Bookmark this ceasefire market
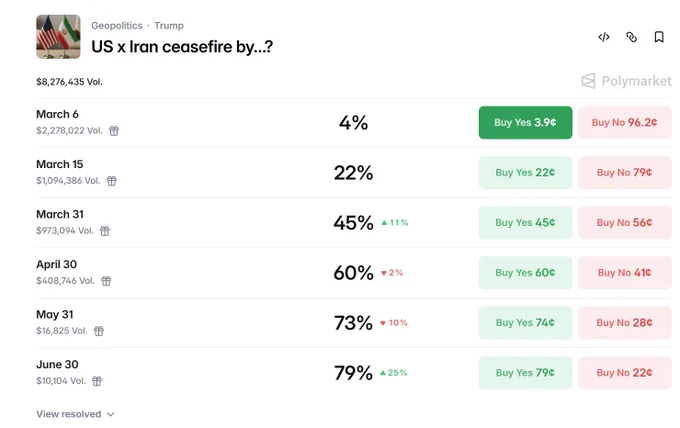 click(659, 37)
